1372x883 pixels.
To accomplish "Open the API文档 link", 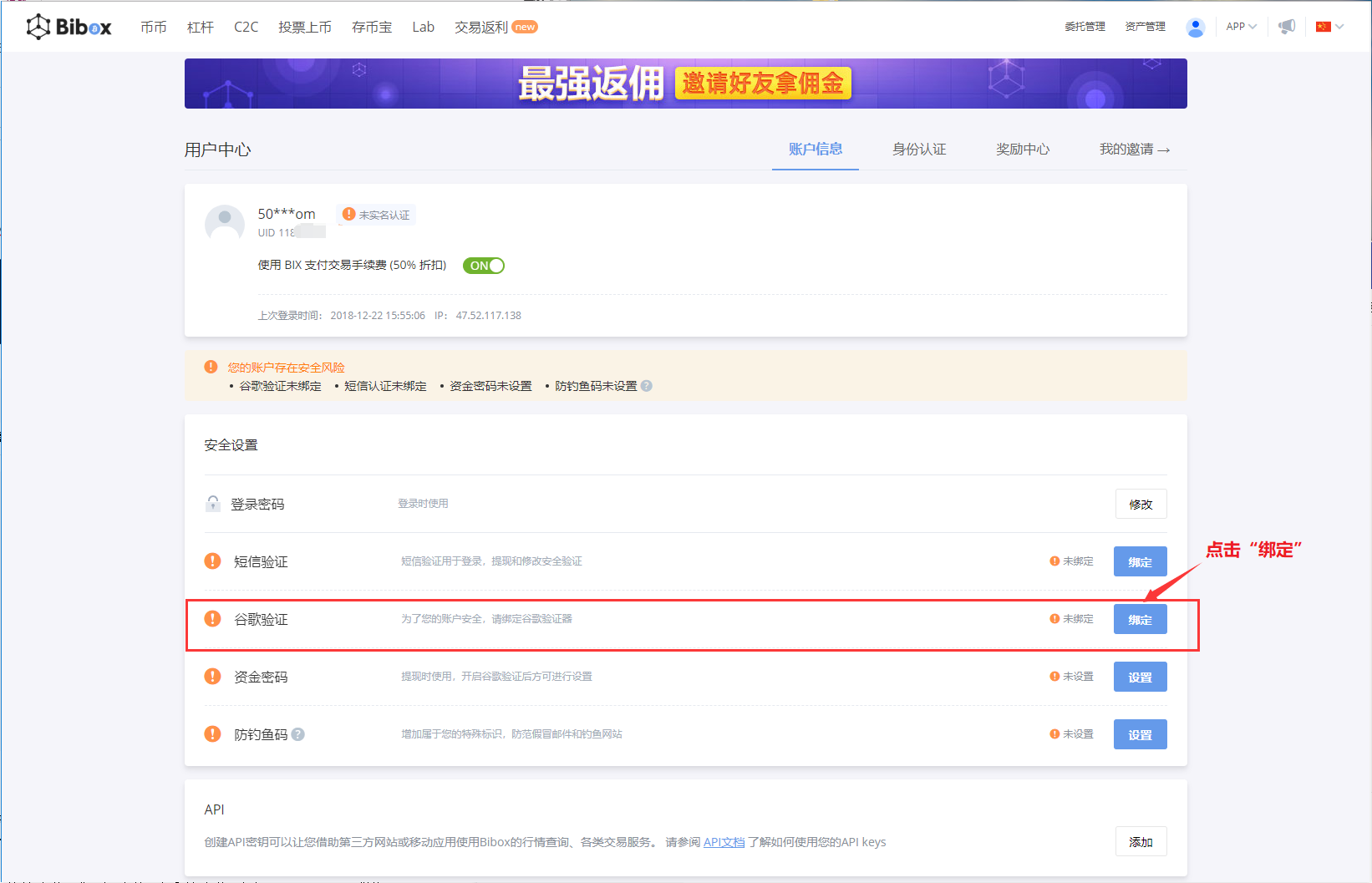I will (x=724, y=842).
